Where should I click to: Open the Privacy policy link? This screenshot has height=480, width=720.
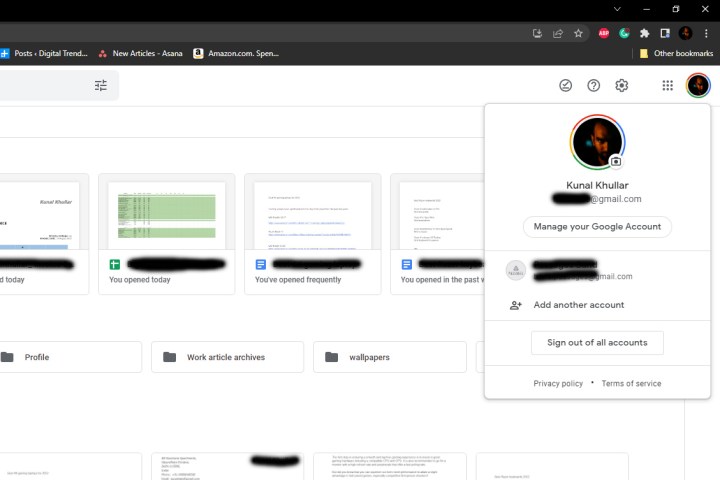tap(558, 383)
